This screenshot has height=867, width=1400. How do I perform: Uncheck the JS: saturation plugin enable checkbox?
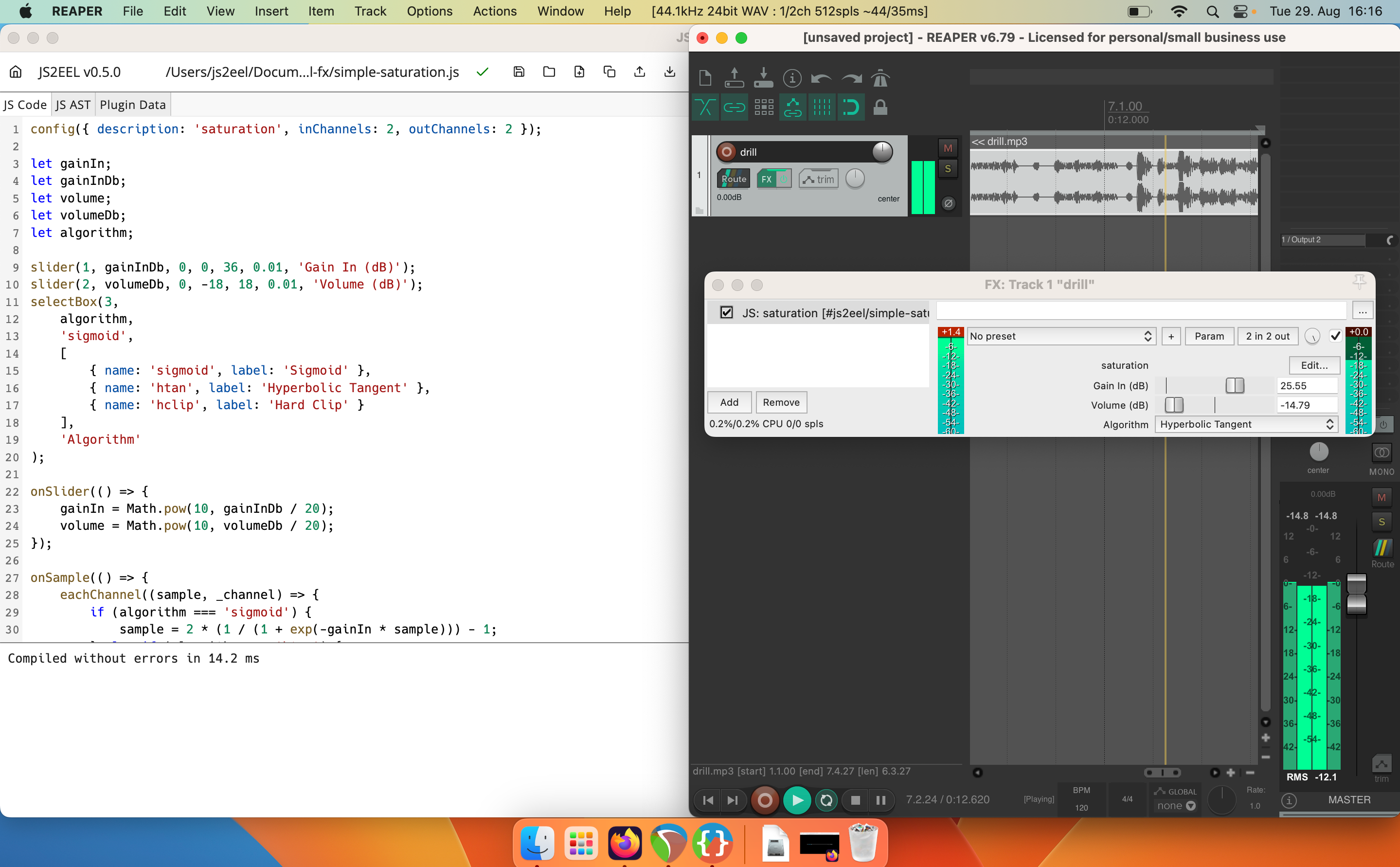click(x=726, y=312)
